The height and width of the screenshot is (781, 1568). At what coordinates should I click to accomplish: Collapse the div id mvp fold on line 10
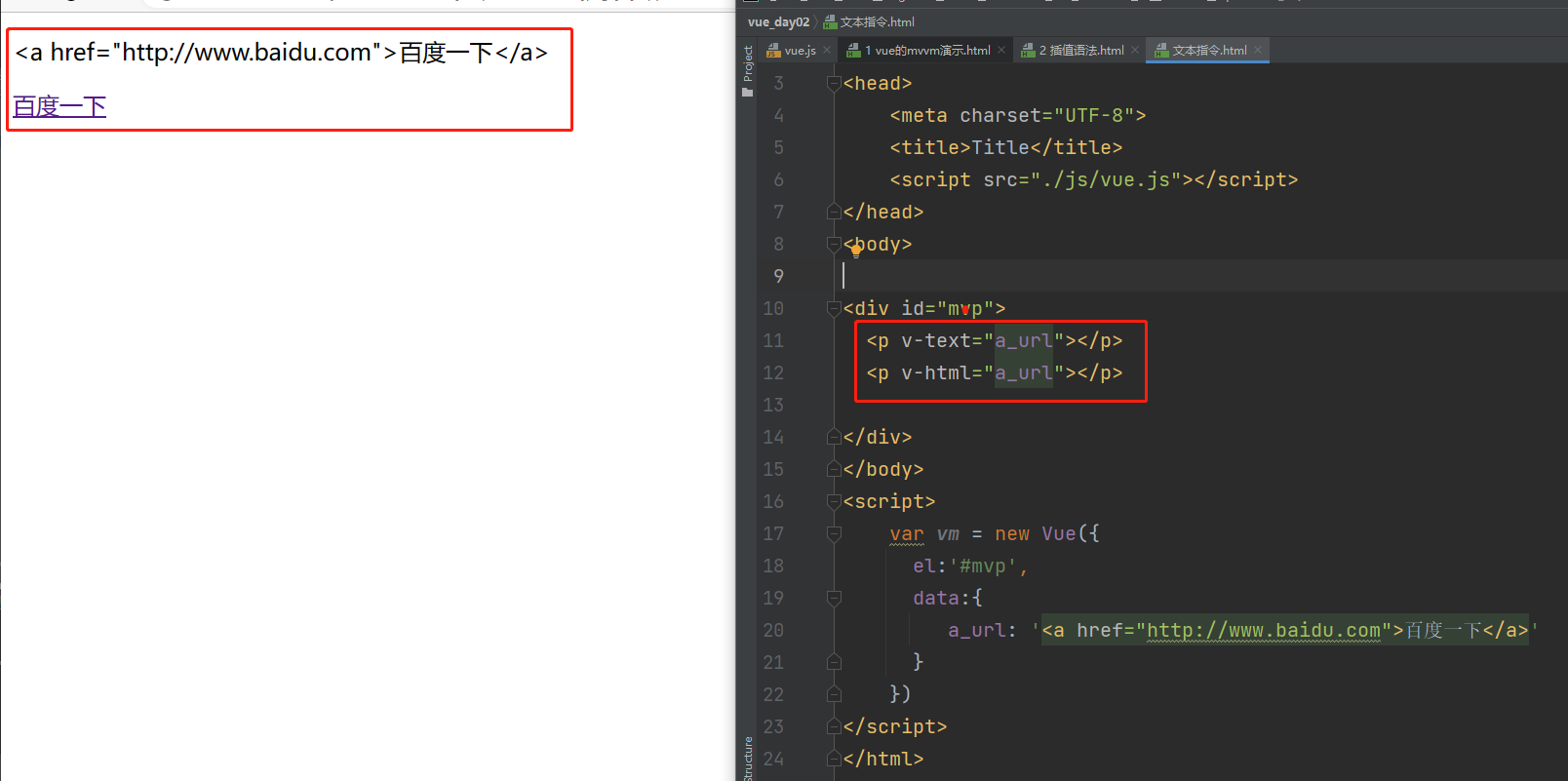point(834,308)
